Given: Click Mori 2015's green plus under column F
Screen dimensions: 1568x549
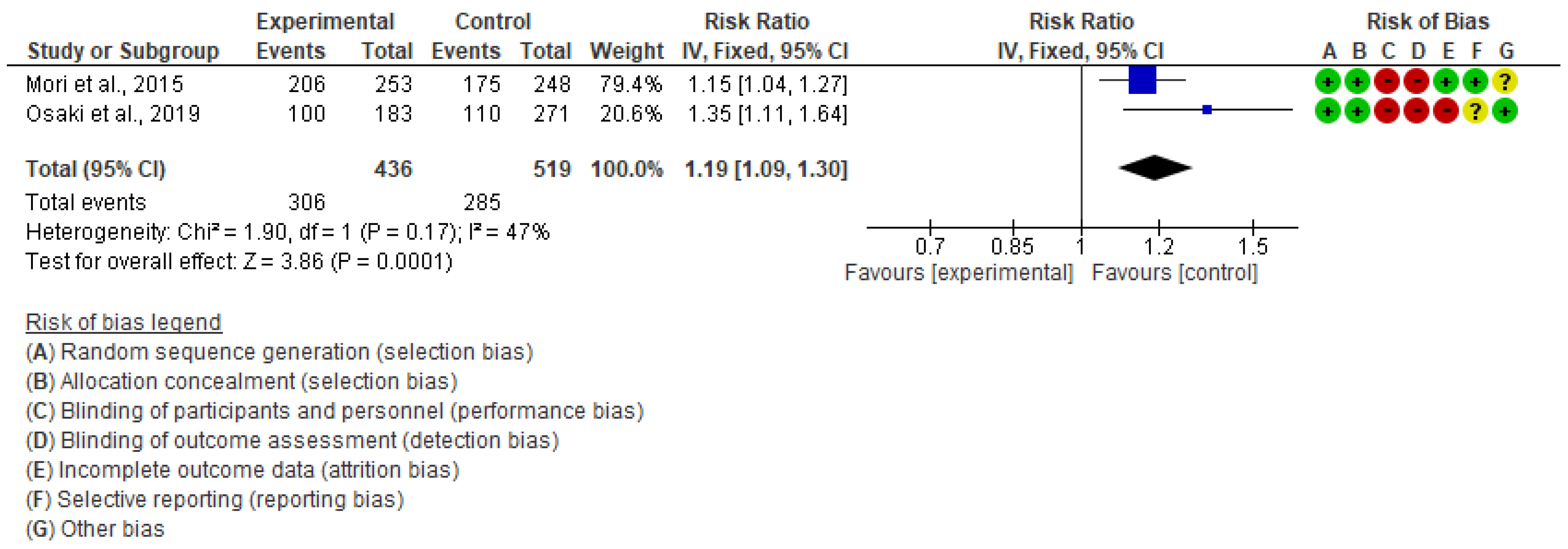Looking at the screenshot, I should click(x=1475, y=82).
